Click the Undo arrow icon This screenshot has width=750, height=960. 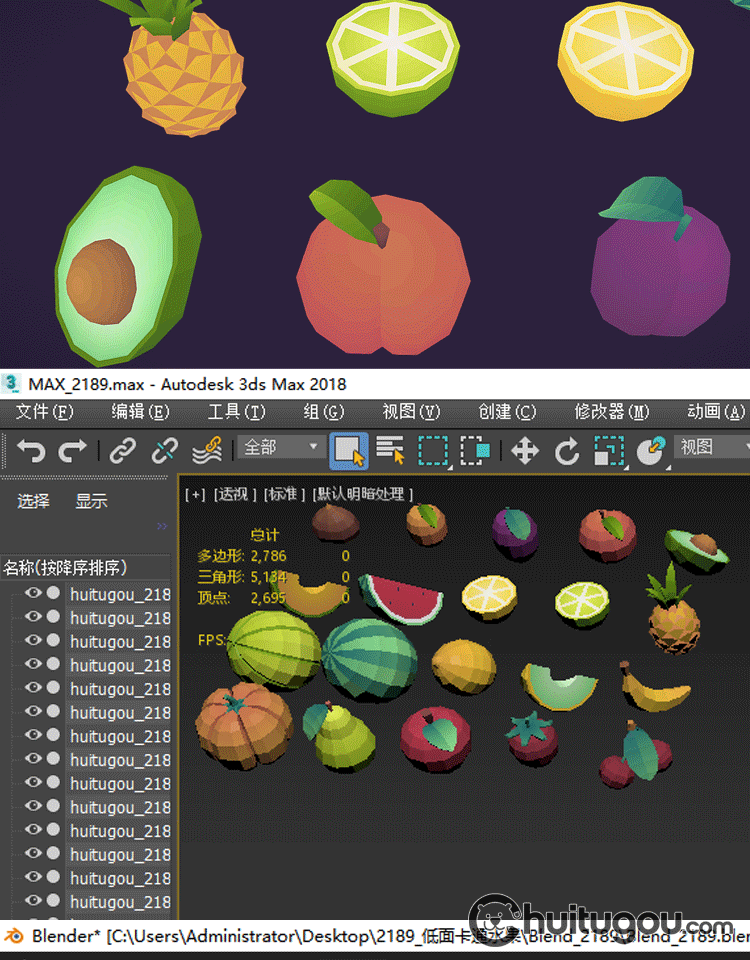coord(31,450)
